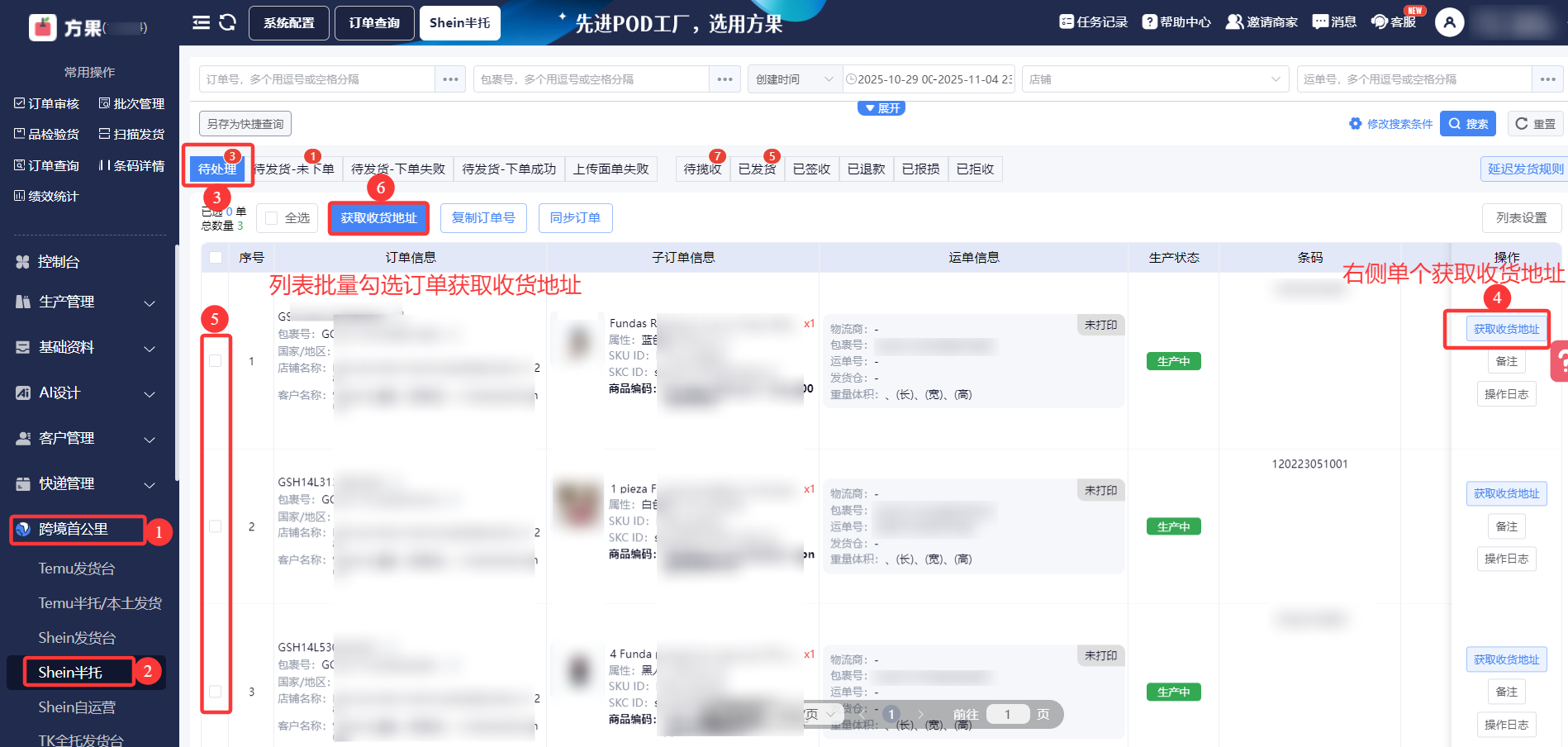Open 邀请商家 invite merchants
This screenshot has width=1568, height=747.
tap(1262, 22)
